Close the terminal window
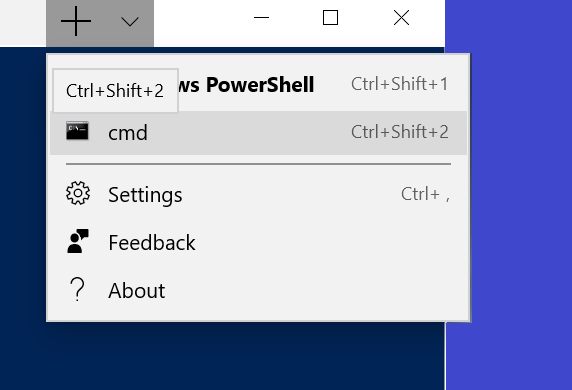Screen dimensions: 572x390 (401, 18)
